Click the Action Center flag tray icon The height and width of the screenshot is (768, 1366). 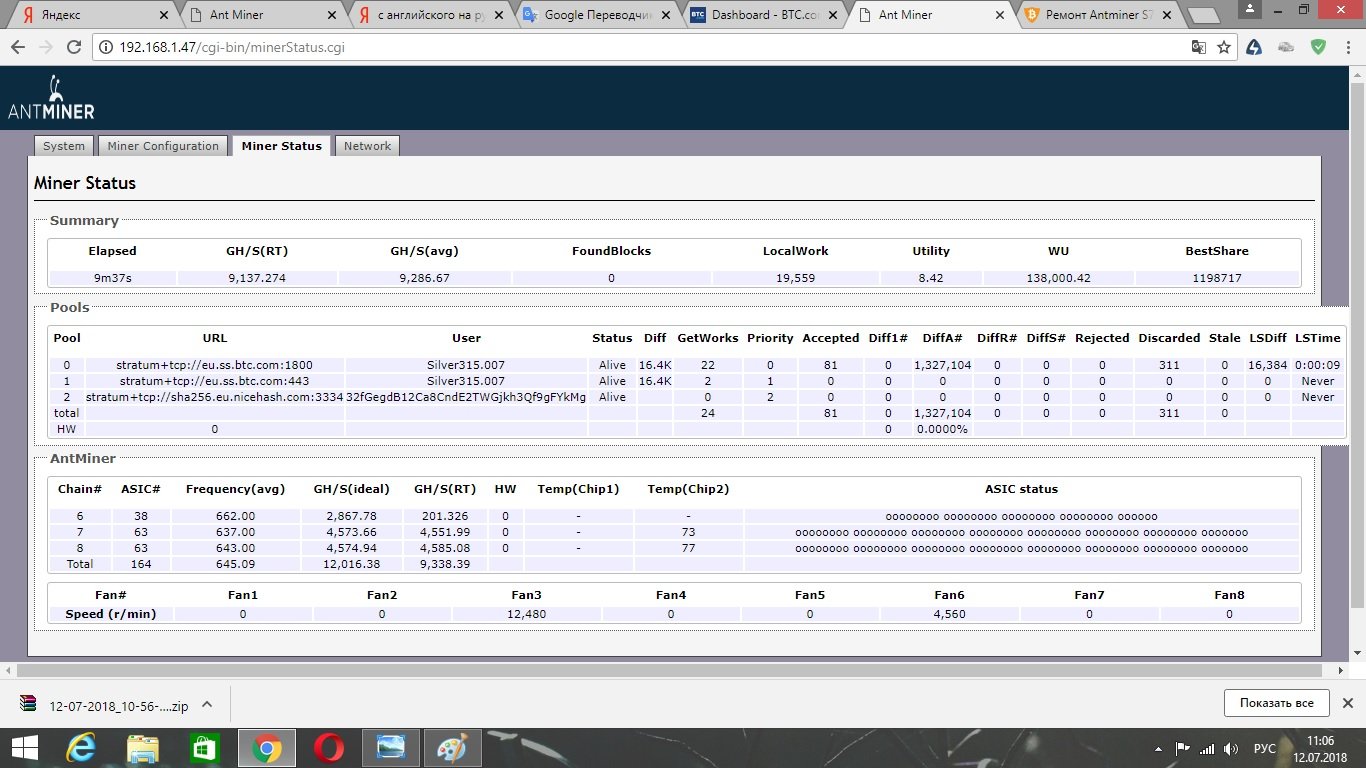1184,748
